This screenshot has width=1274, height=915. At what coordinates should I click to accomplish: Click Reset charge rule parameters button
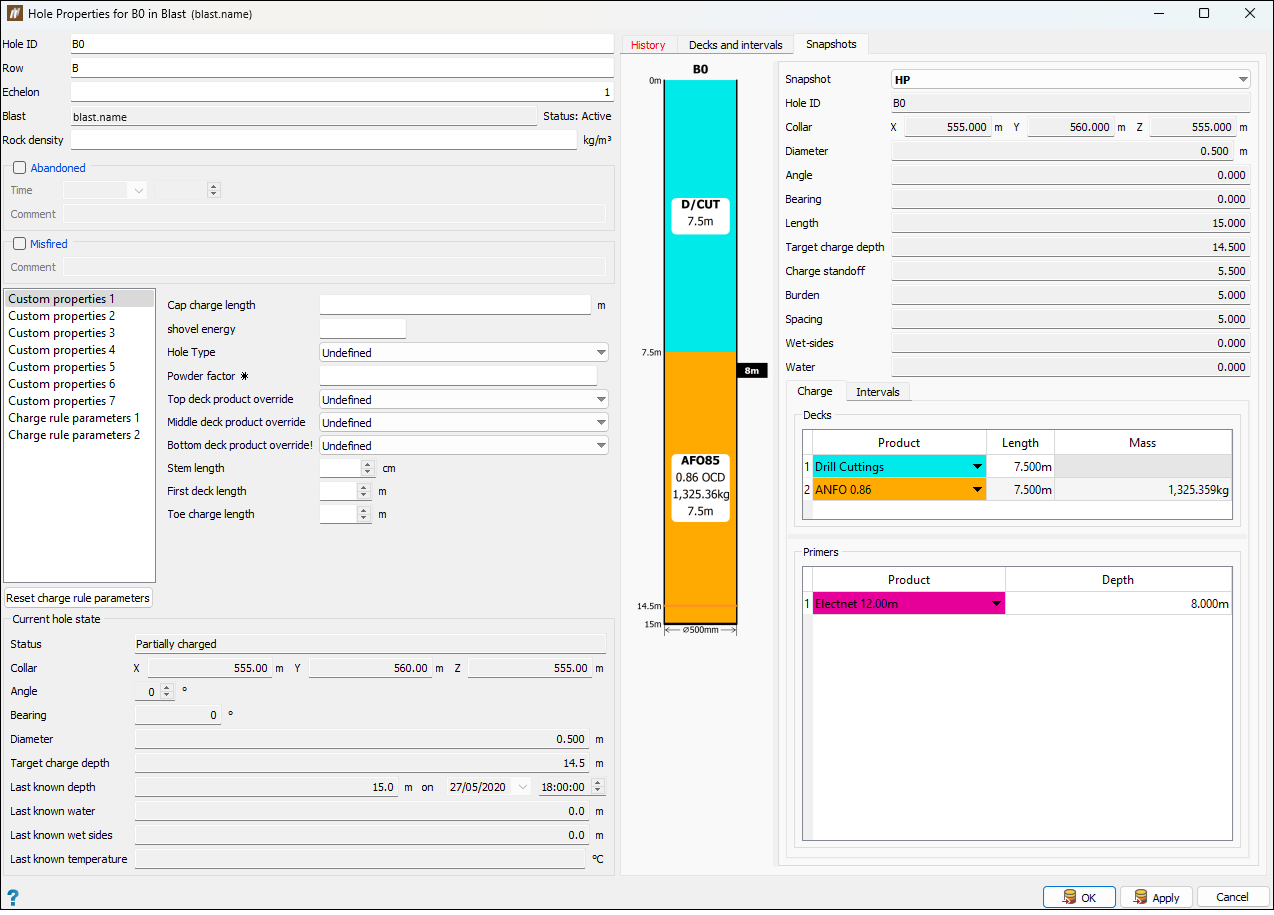point(78,598)
